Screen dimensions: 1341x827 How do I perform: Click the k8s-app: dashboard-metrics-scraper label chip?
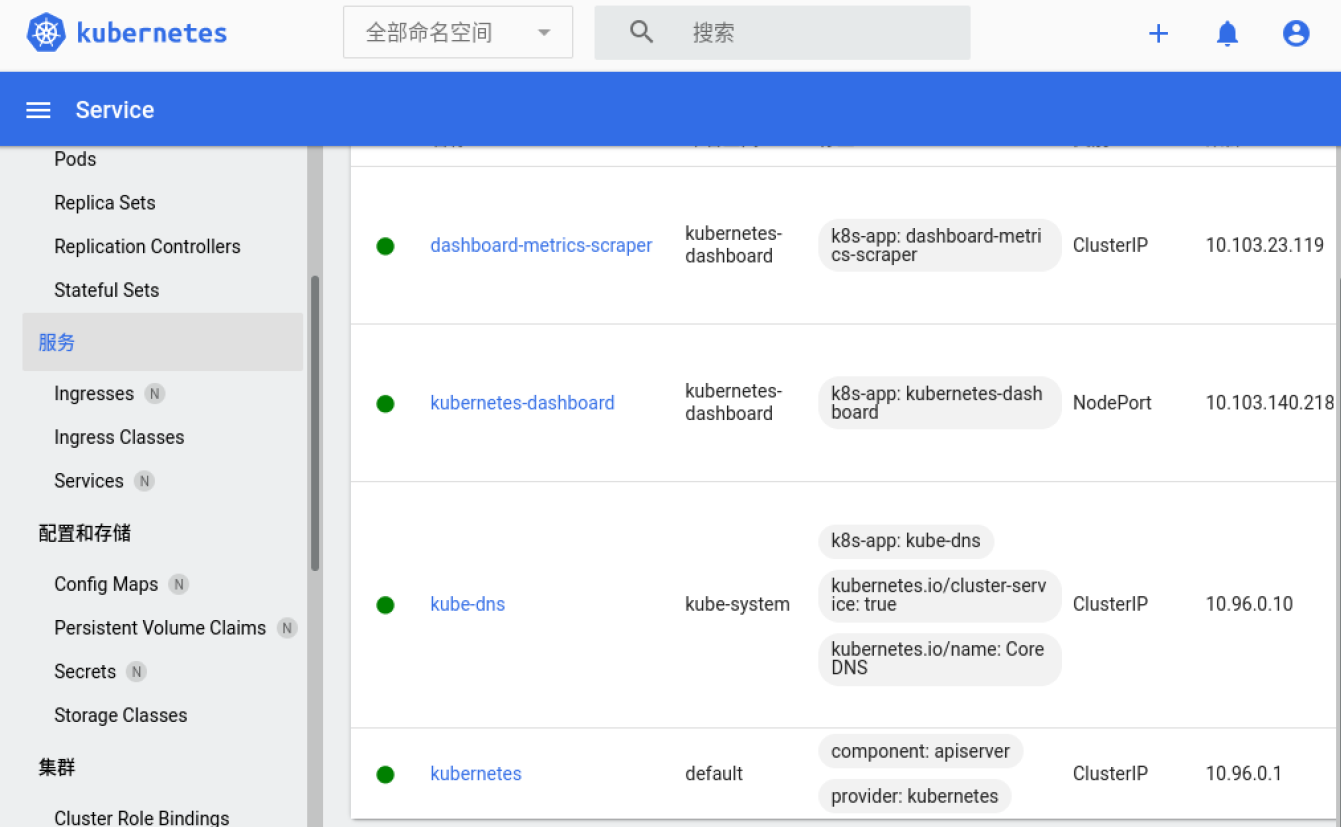(x=939, y=246)
